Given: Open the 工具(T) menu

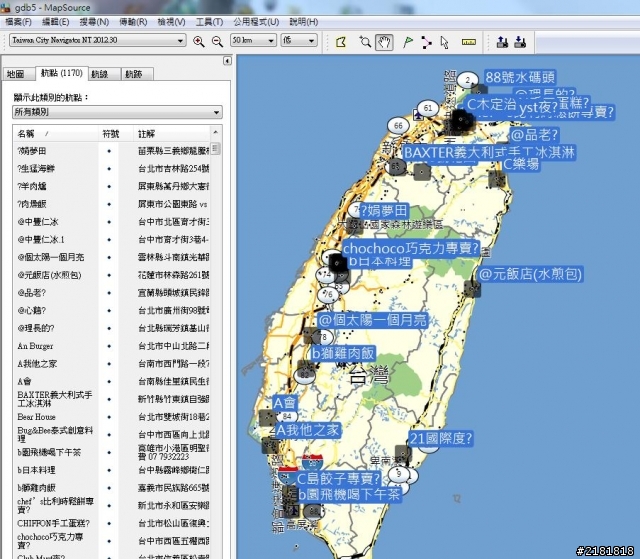Looking at the screenshot, I should click(209, 22).
